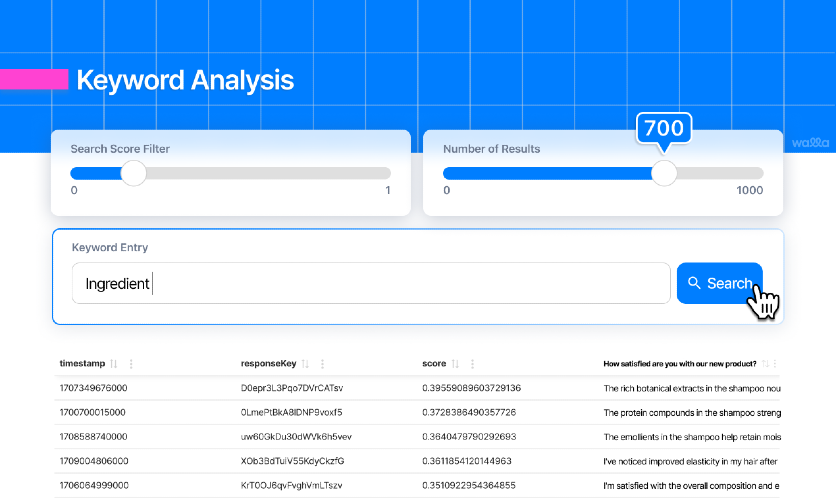Click response about protein compounds

coord(692,413)
